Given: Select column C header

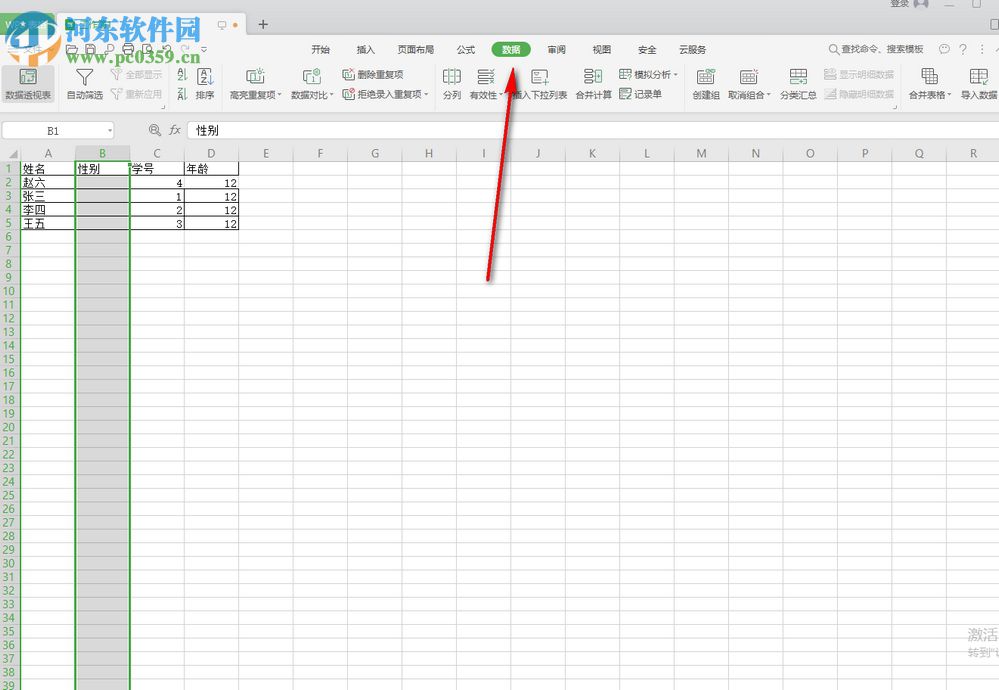Looking at the screenshot, I should click(157, 154).
